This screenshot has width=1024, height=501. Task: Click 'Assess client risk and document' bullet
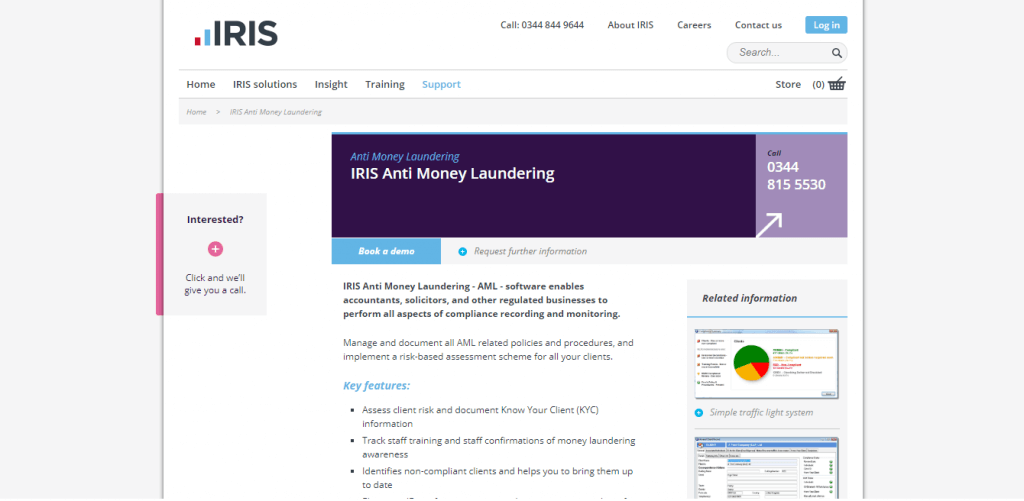pos(480,417)
